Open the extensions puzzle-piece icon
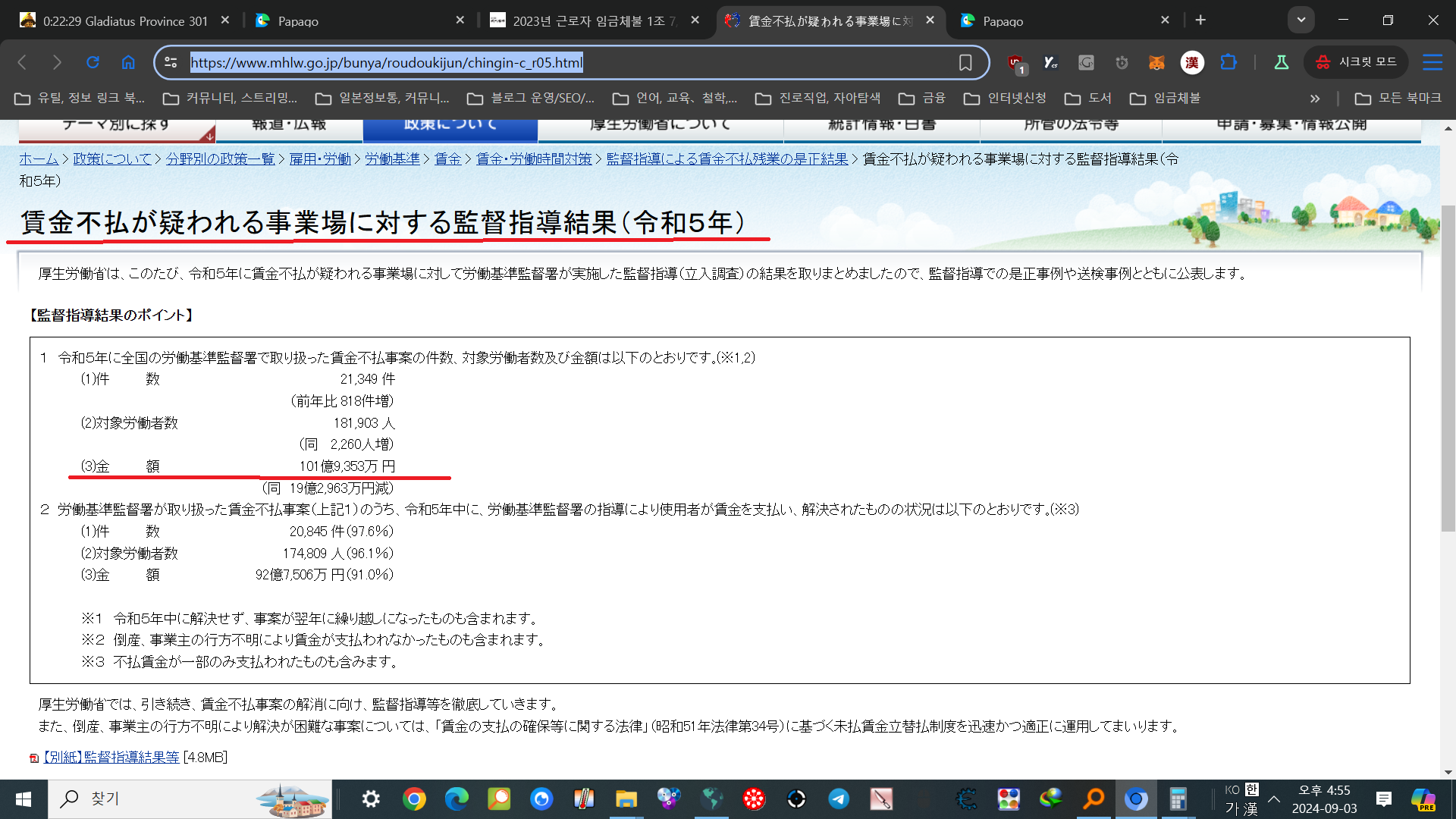Screen dimensions: 1456x819 1228,62
